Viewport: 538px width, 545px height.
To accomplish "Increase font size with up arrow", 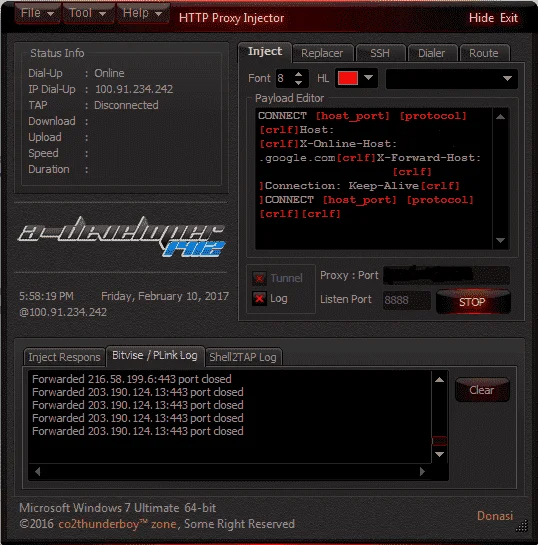I will 298,74.
